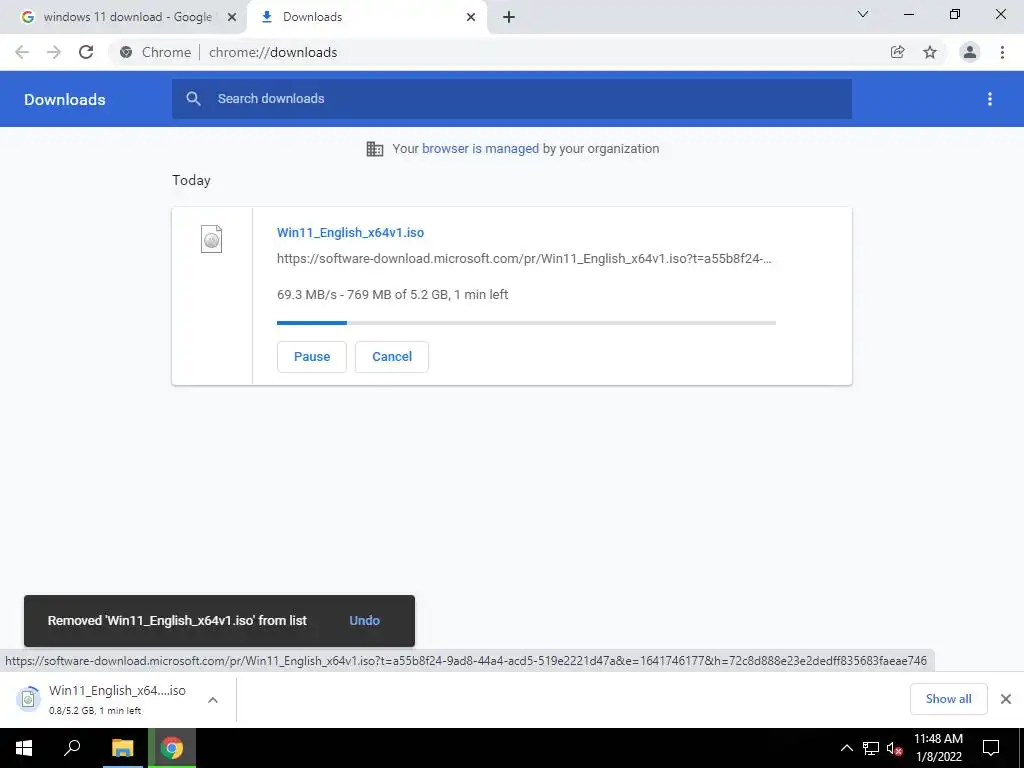This screenshot has width=1024, height=768.
Task: Open the share this page icon
Action: coord(898,52)
